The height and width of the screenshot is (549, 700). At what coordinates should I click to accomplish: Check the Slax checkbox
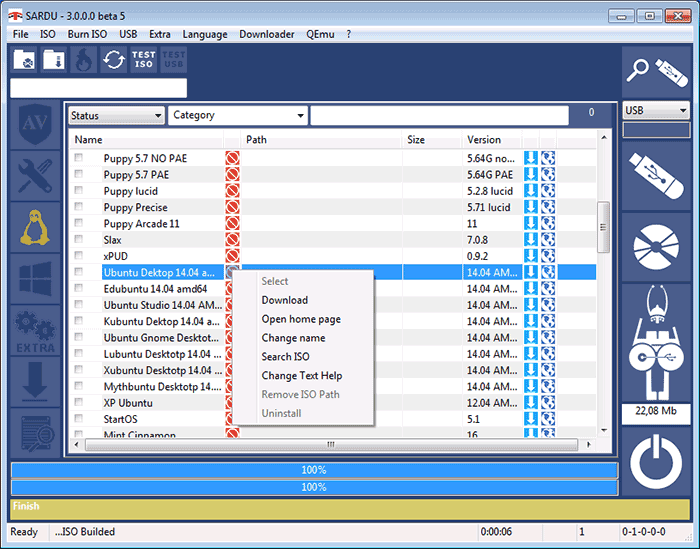coord(79,239)
